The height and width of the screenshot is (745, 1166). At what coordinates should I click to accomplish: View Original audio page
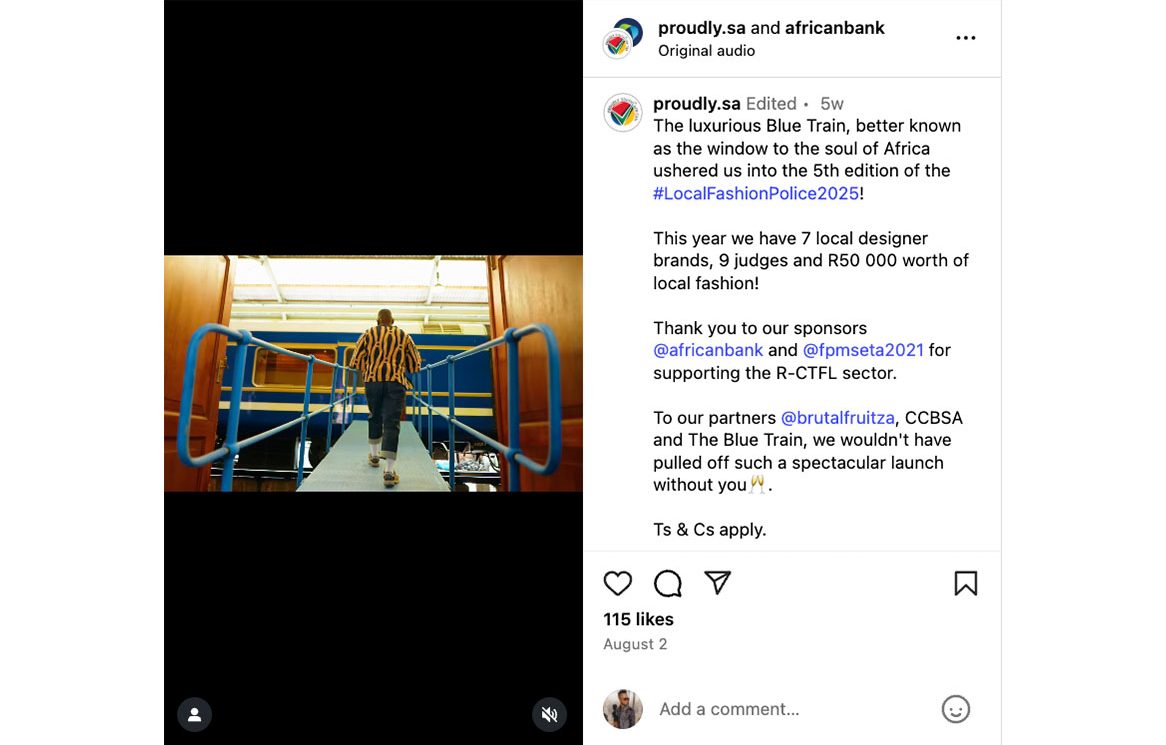[706, 51]
